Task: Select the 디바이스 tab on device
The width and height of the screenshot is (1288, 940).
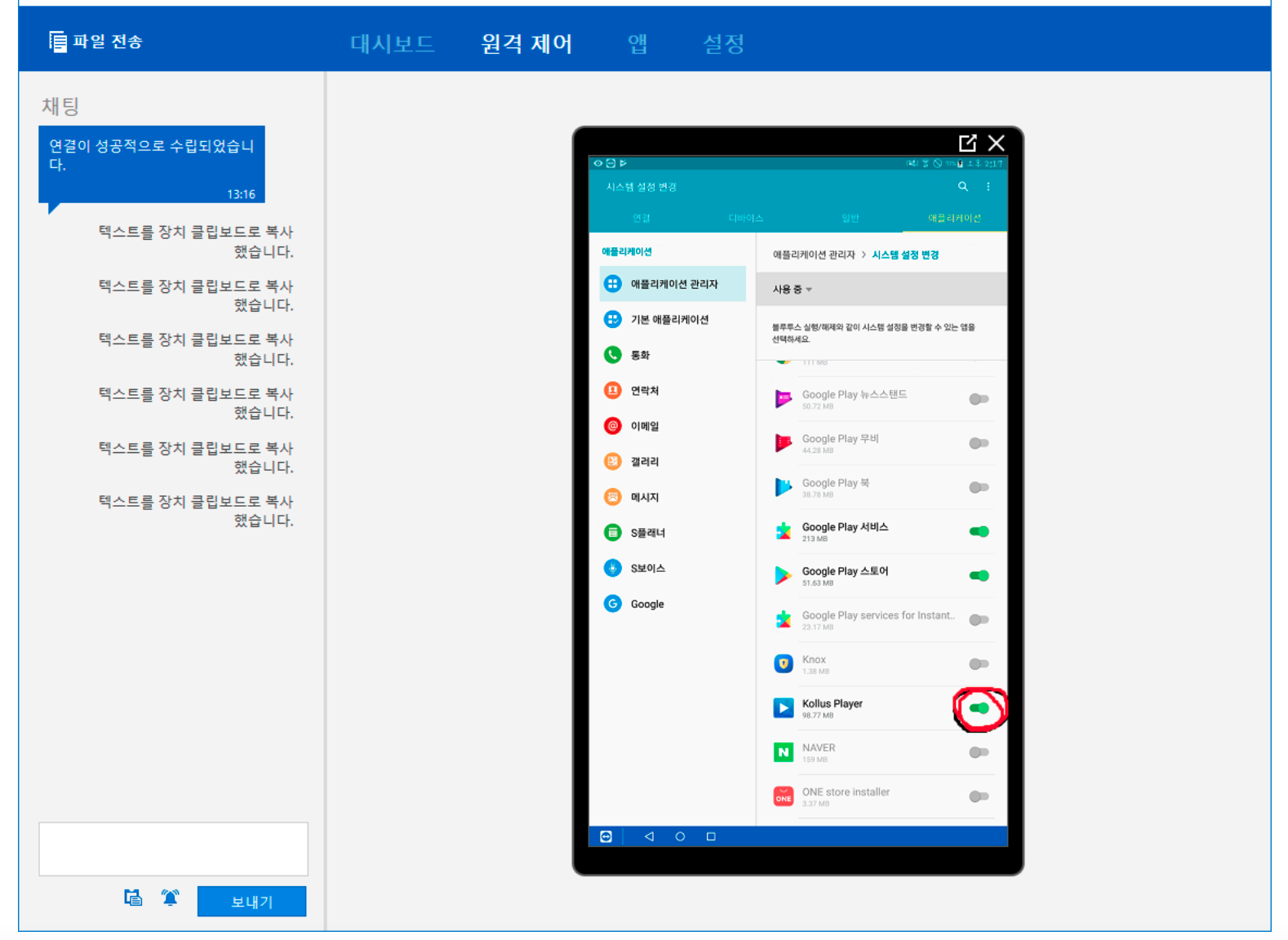Action: pos(745,218)
